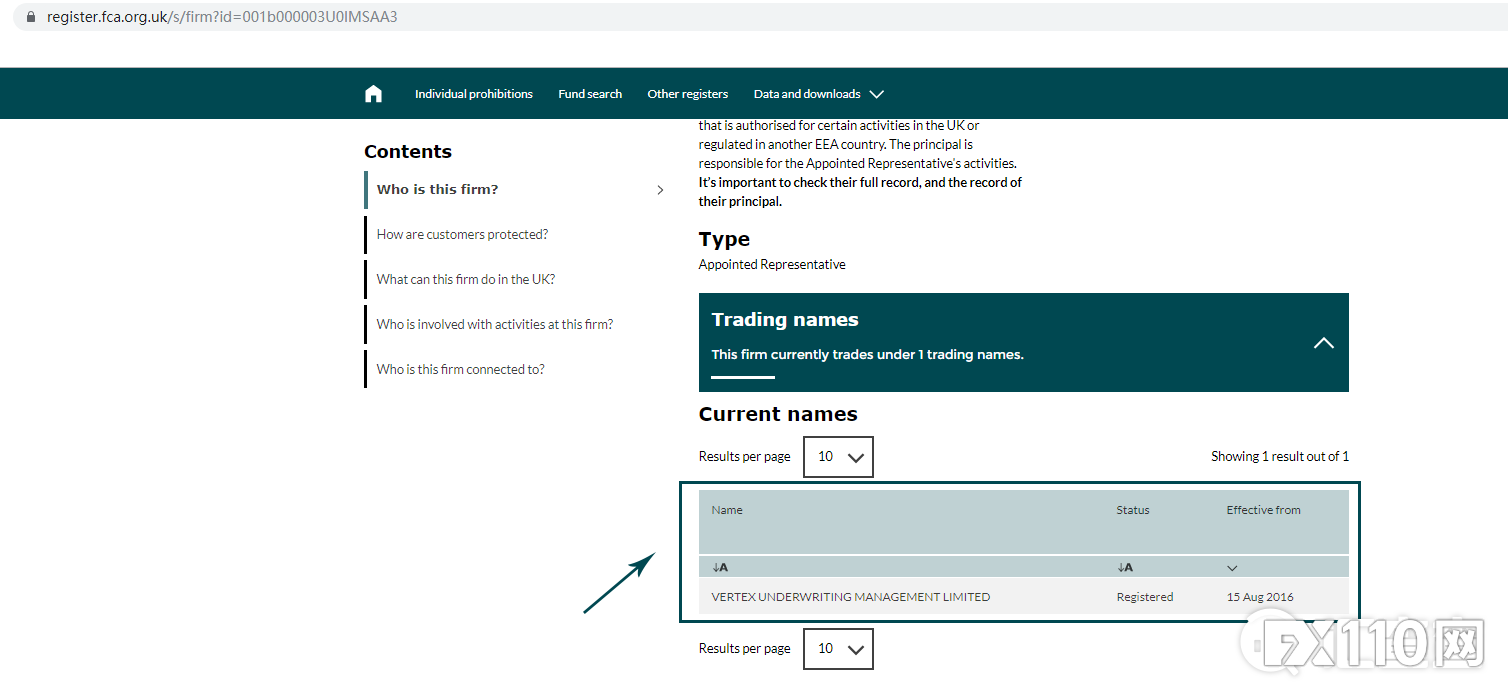
Task: Select the Who is this firm? contents item
Action: [437, 190]
